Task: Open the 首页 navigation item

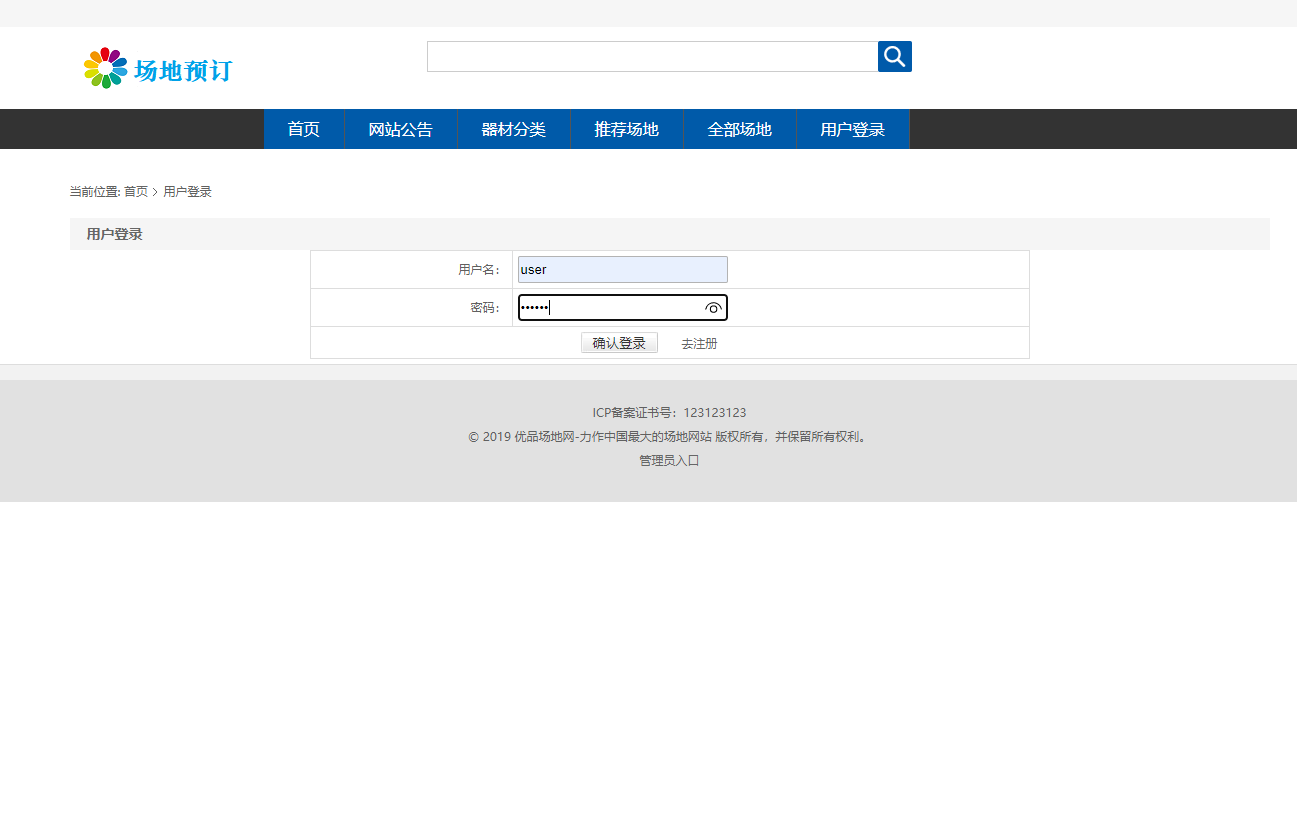Action: coord(303,129)
